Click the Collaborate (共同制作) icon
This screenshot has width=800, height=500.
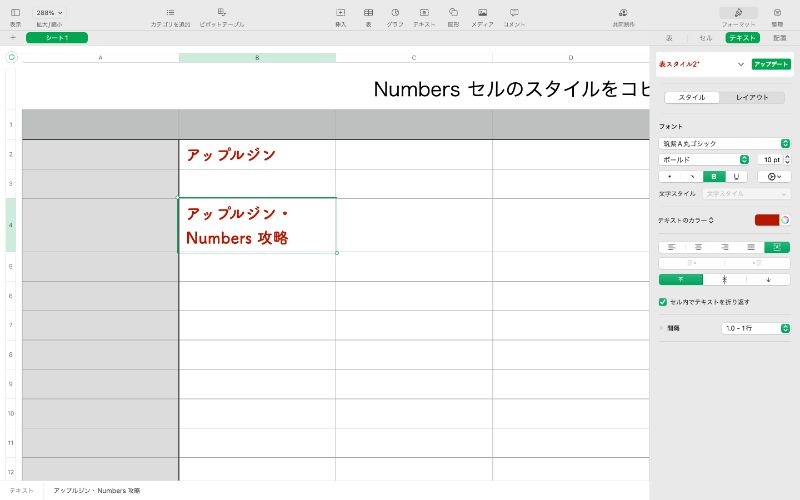(623, 13)
